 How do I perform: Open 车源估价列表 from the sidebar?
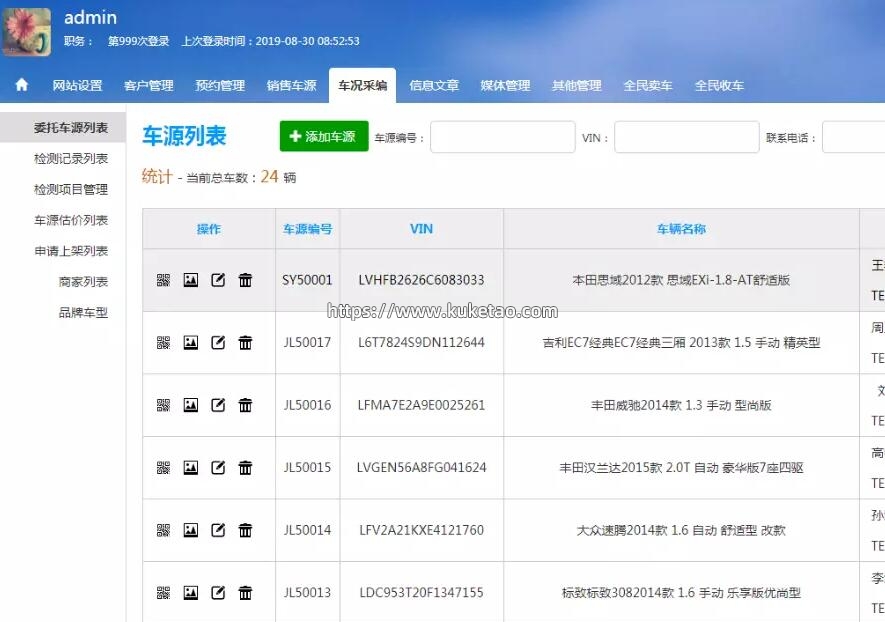70,221
